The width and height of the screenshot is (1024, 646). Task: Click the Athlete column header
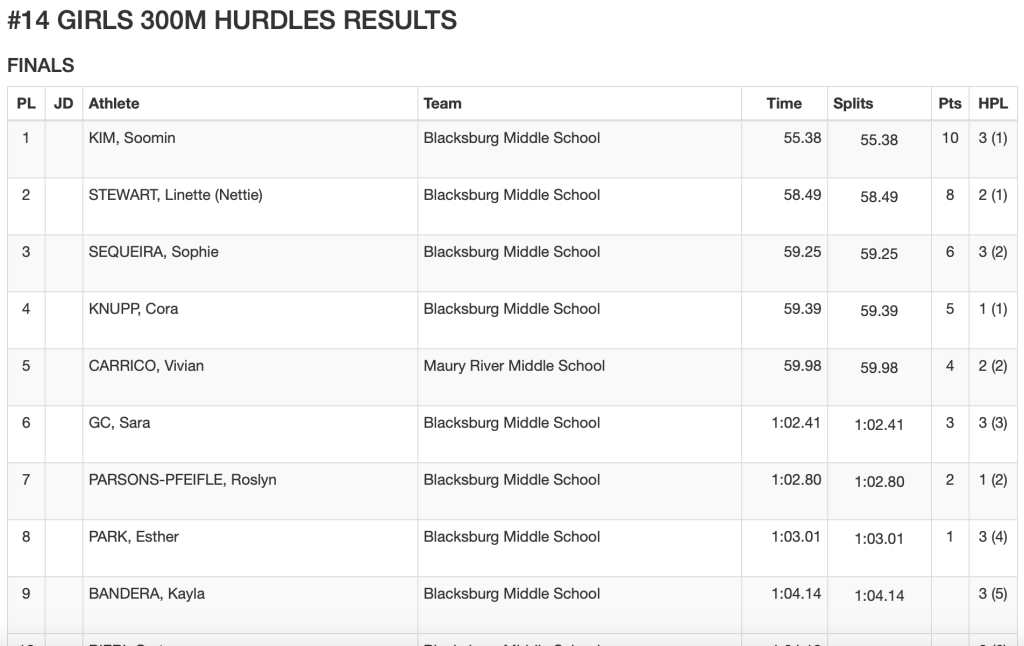114,103
